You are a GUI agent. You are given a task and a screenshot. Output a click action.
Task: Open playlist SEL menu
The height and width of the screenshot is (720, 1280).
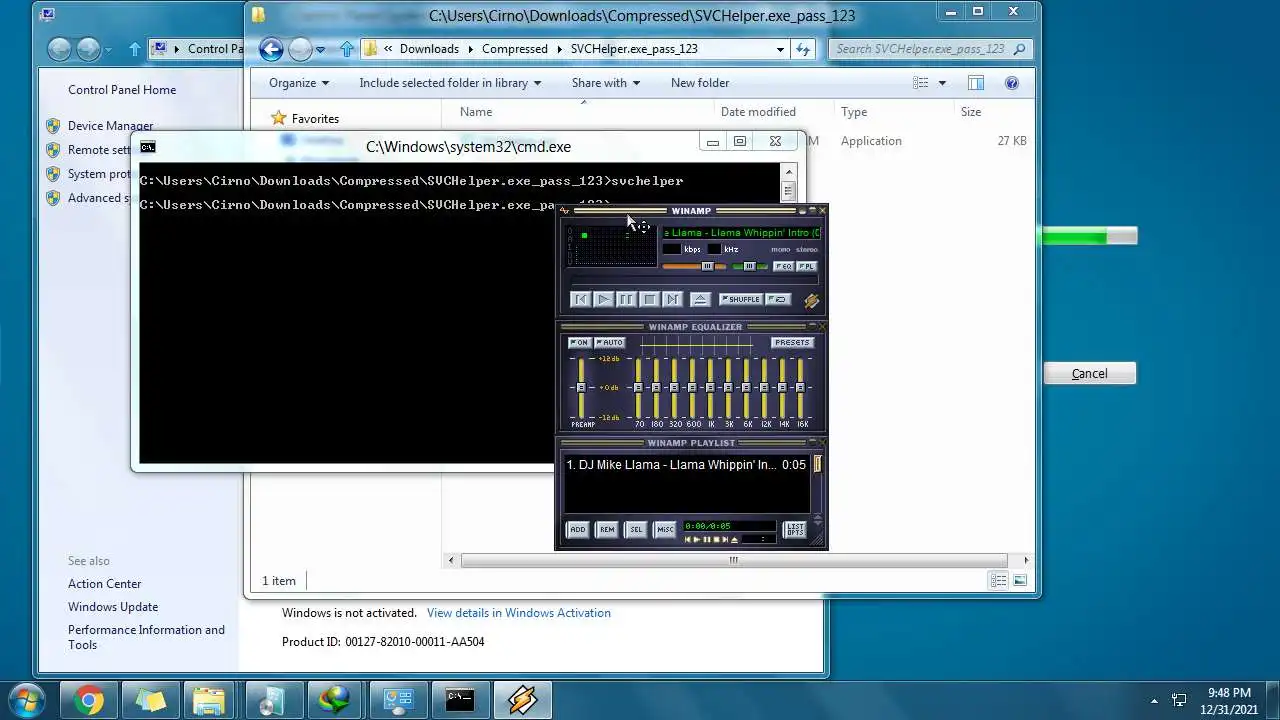[635, 530]
